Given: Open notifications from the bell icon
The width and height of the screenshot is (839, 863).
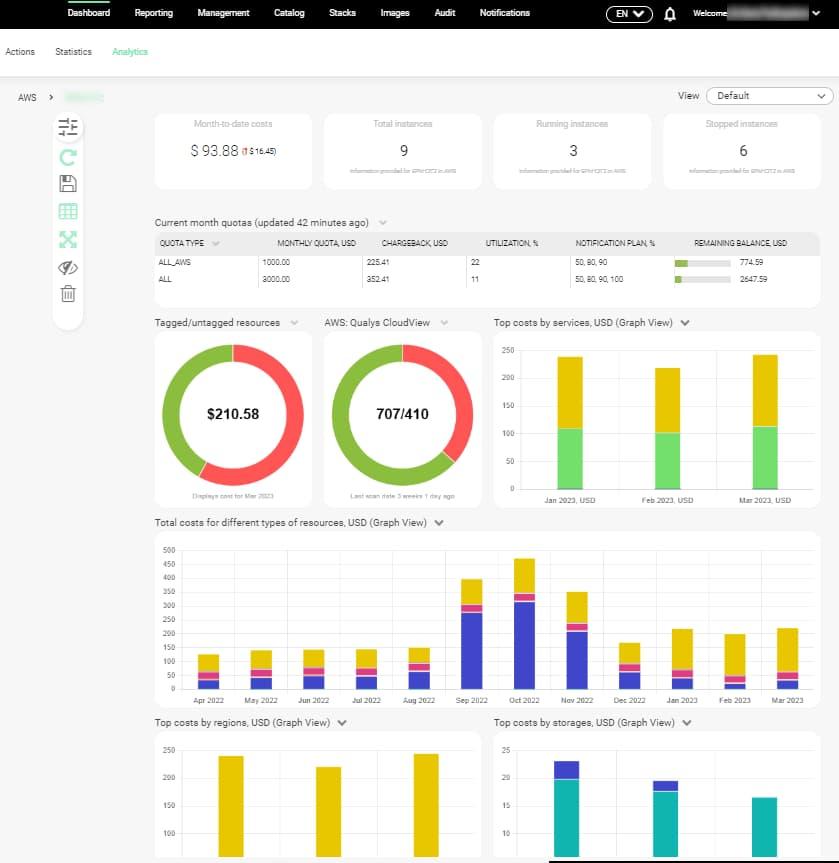Looking at the screenshot, I should click(x=670, y=14).
